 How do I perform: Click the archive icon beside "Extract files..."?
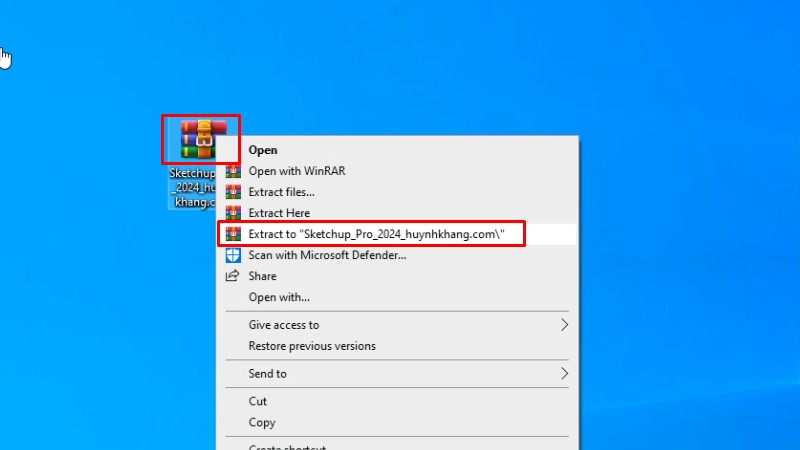233,192
